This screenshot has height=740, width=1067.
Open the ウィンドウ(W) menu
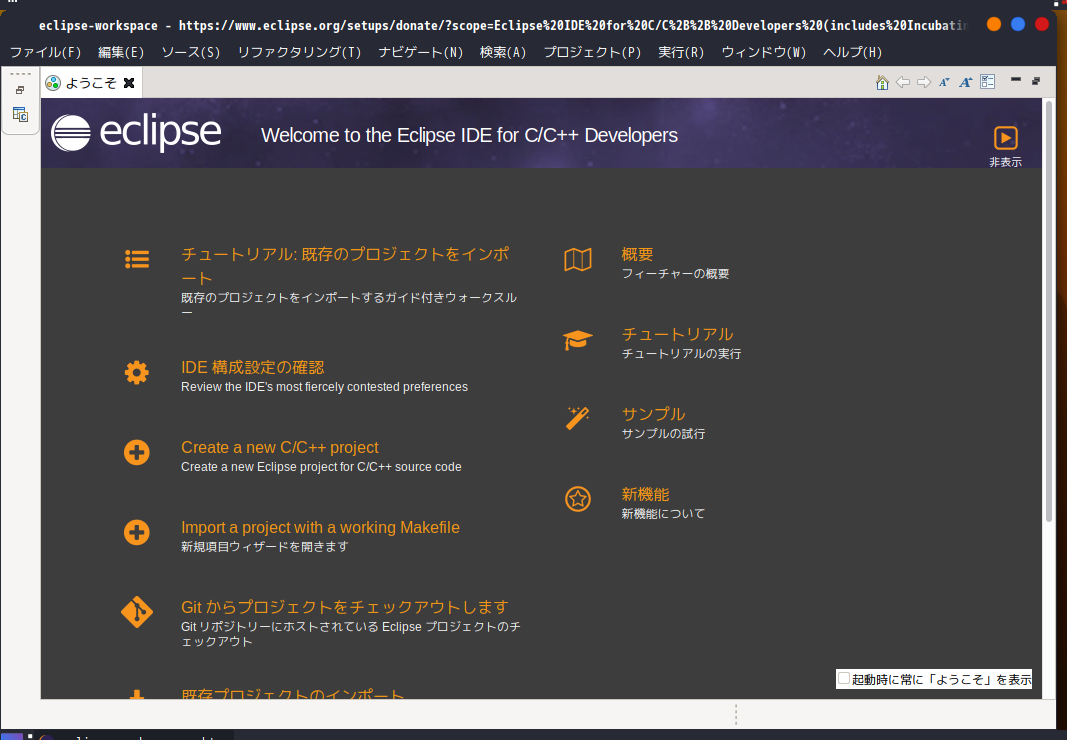point(764,52)
